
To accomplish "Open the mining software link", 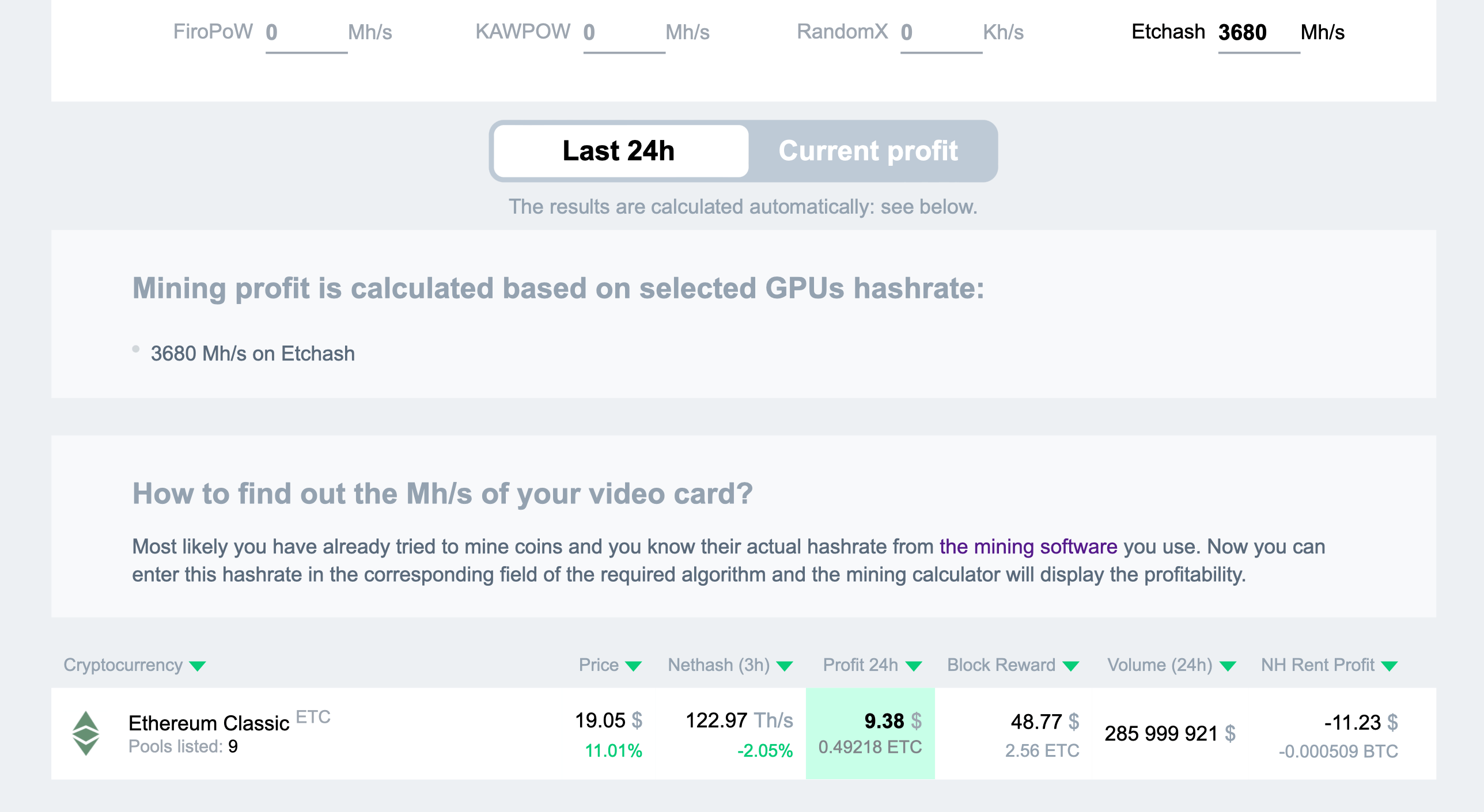I will pyautogui.click(x=1028, y=547).
